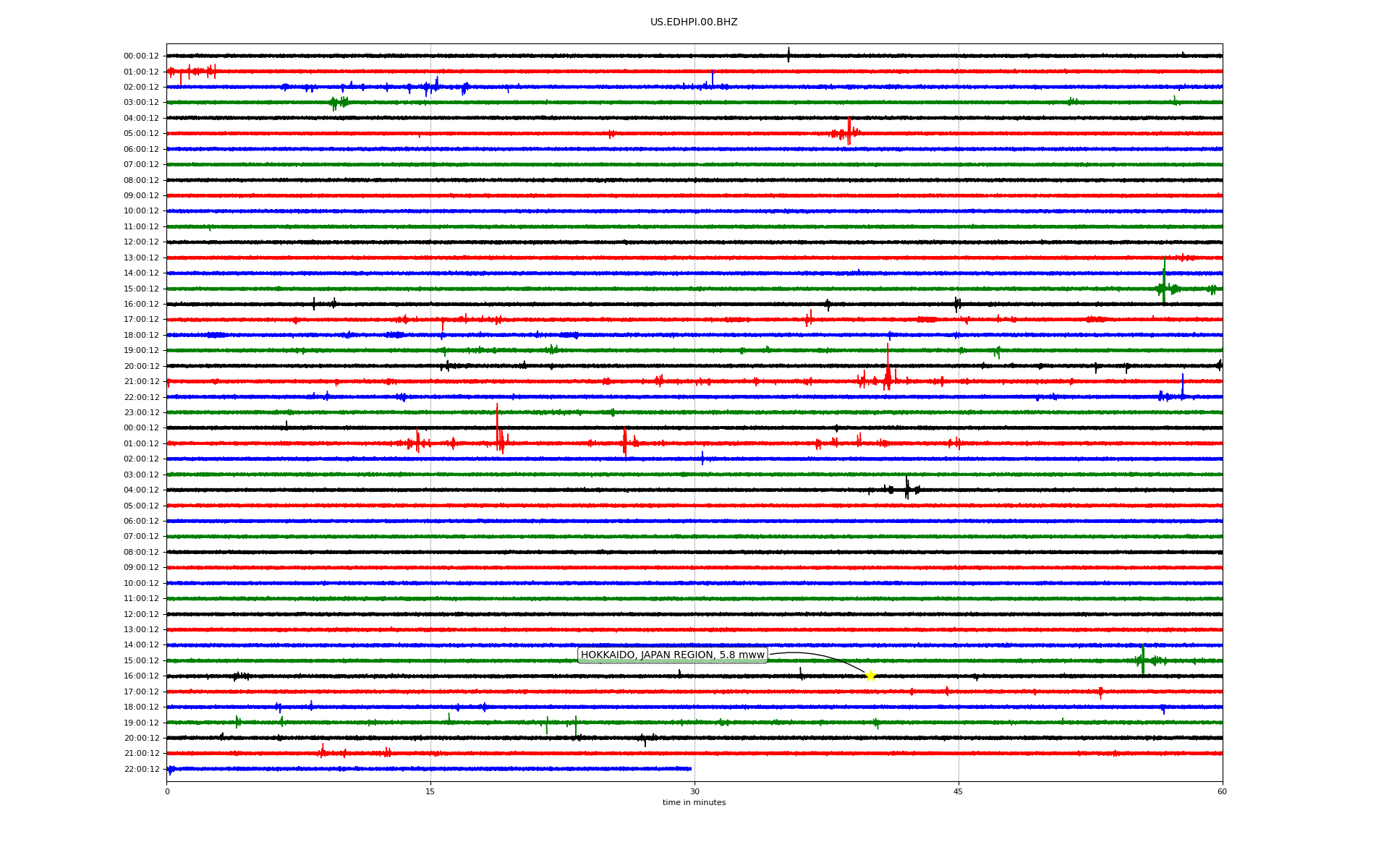Image resolution: width=1389 pixels, height=868 pixels.
Task: Click the tall red spike near minute 19
Action: (497, 423)
